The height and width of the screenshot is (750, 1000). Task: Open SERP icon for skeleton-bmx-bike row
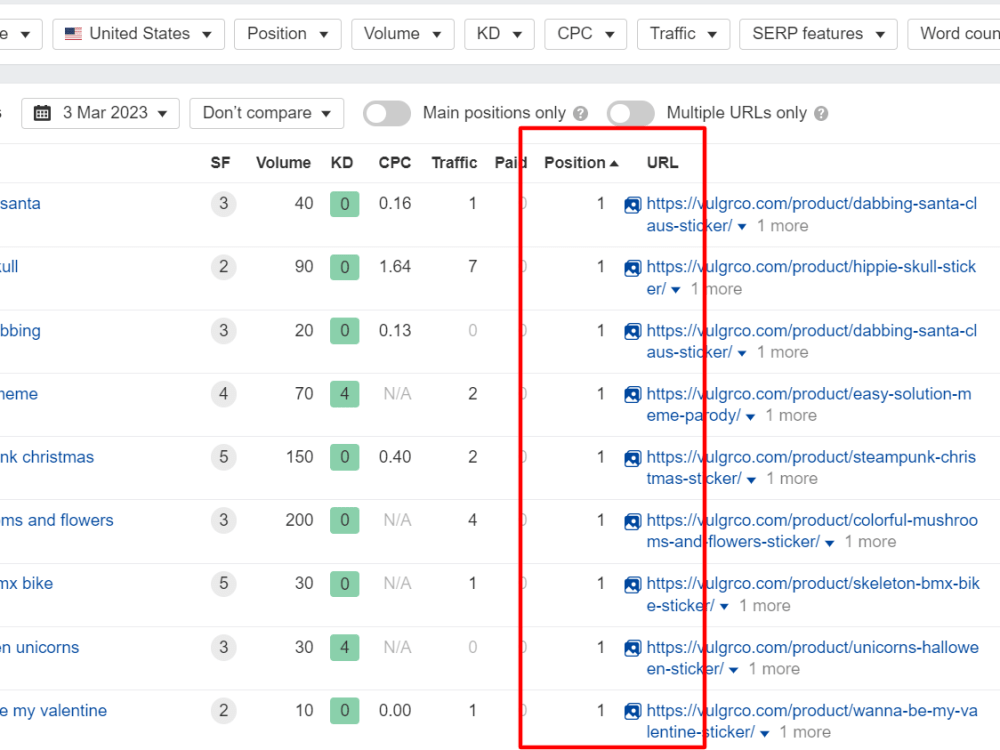point(632,584)
